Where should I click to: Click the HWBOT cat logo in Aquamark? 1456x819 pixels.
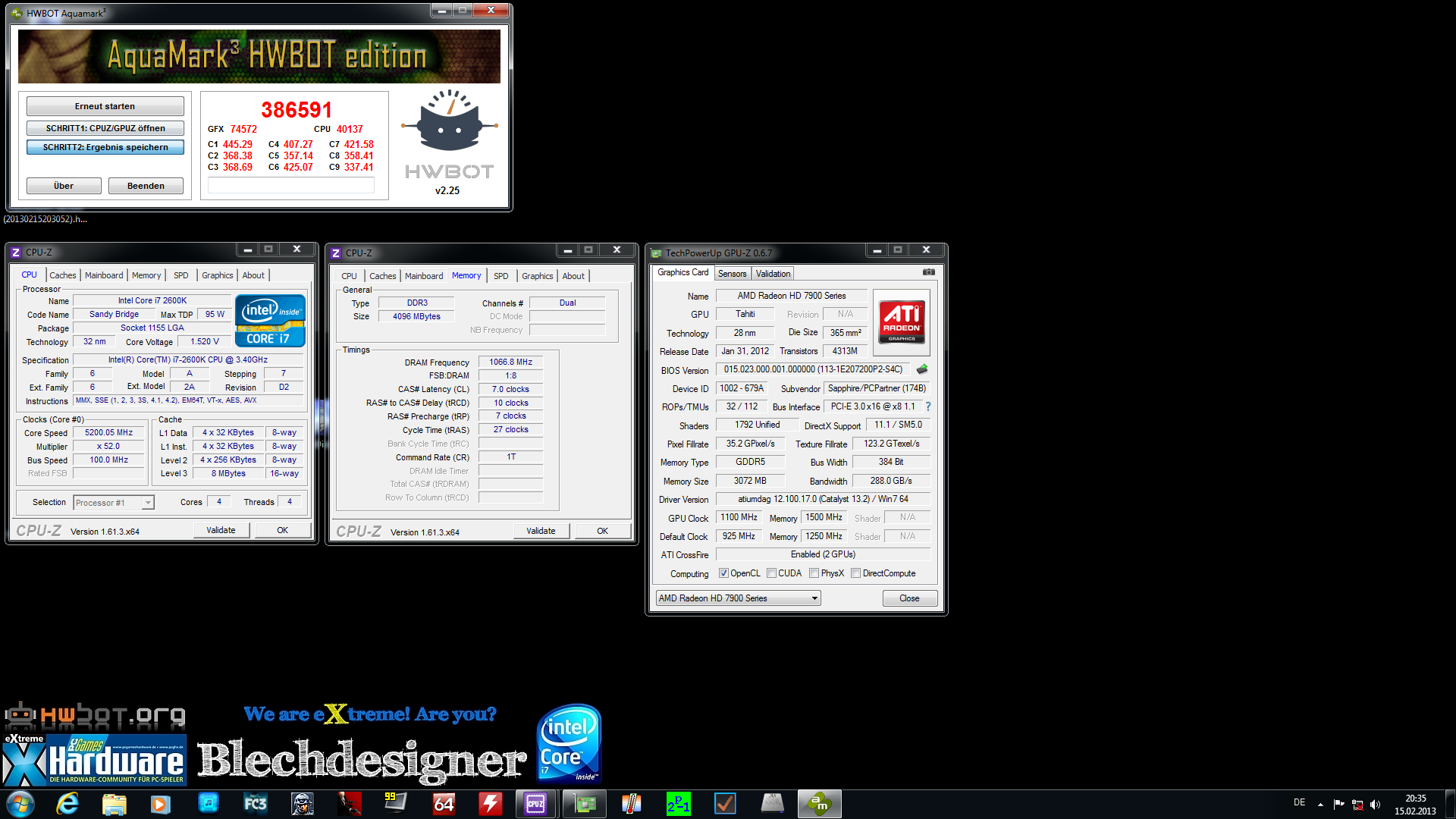coord(450,121)
